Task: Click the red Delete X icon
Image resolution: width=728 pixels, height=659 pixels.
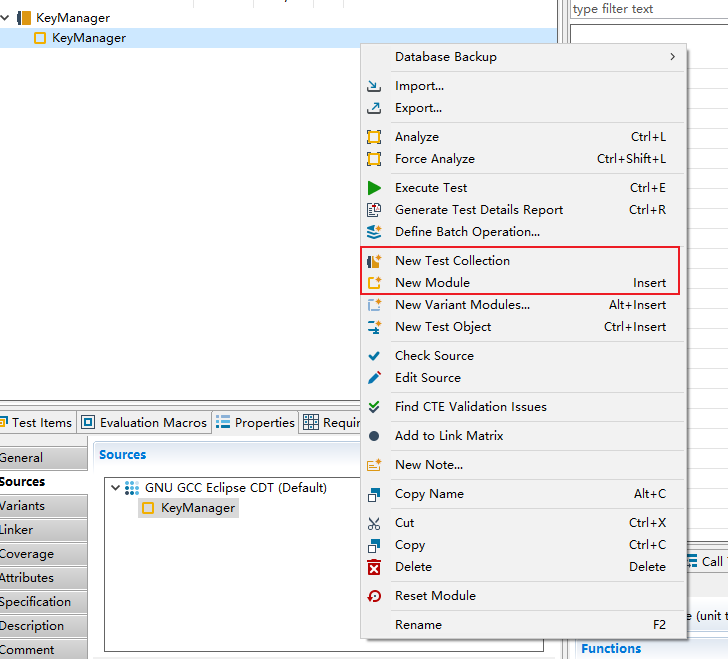Action: [x=374, y=567]
